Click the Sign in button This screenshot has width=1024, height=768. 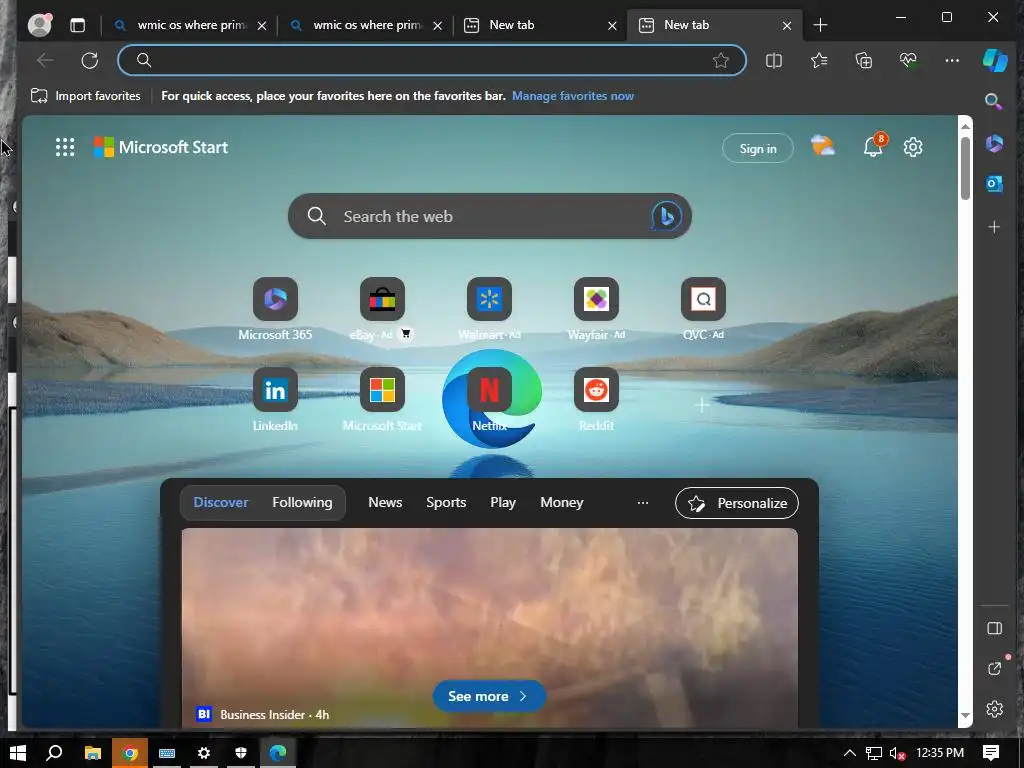point(758,148)
